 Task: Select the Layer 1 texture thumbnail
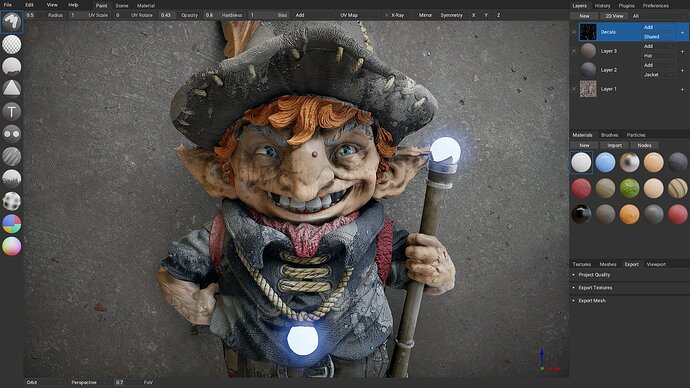click(x=588, y=89)
